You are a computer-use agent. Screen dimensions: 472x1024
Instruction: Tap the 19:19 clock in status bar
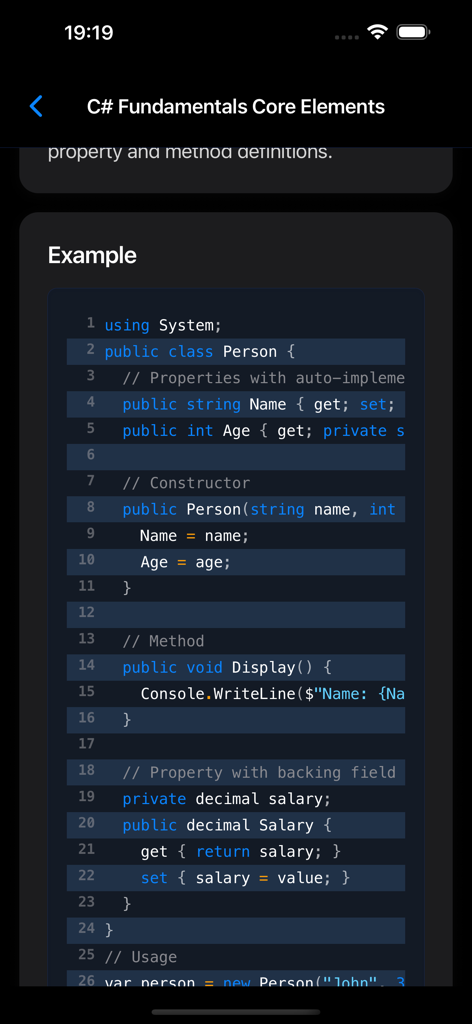click(x=89, y=33)
